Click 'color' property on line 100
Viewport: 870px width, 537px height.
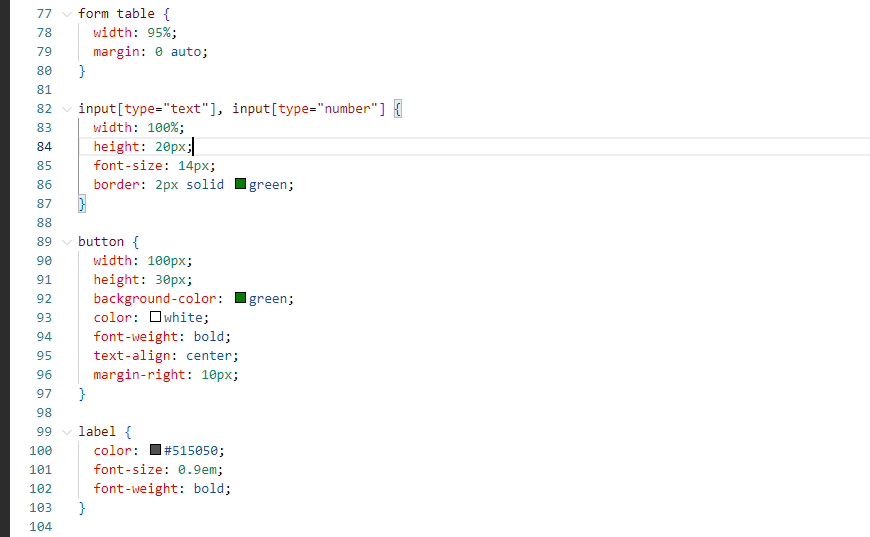tap(113, 450)
